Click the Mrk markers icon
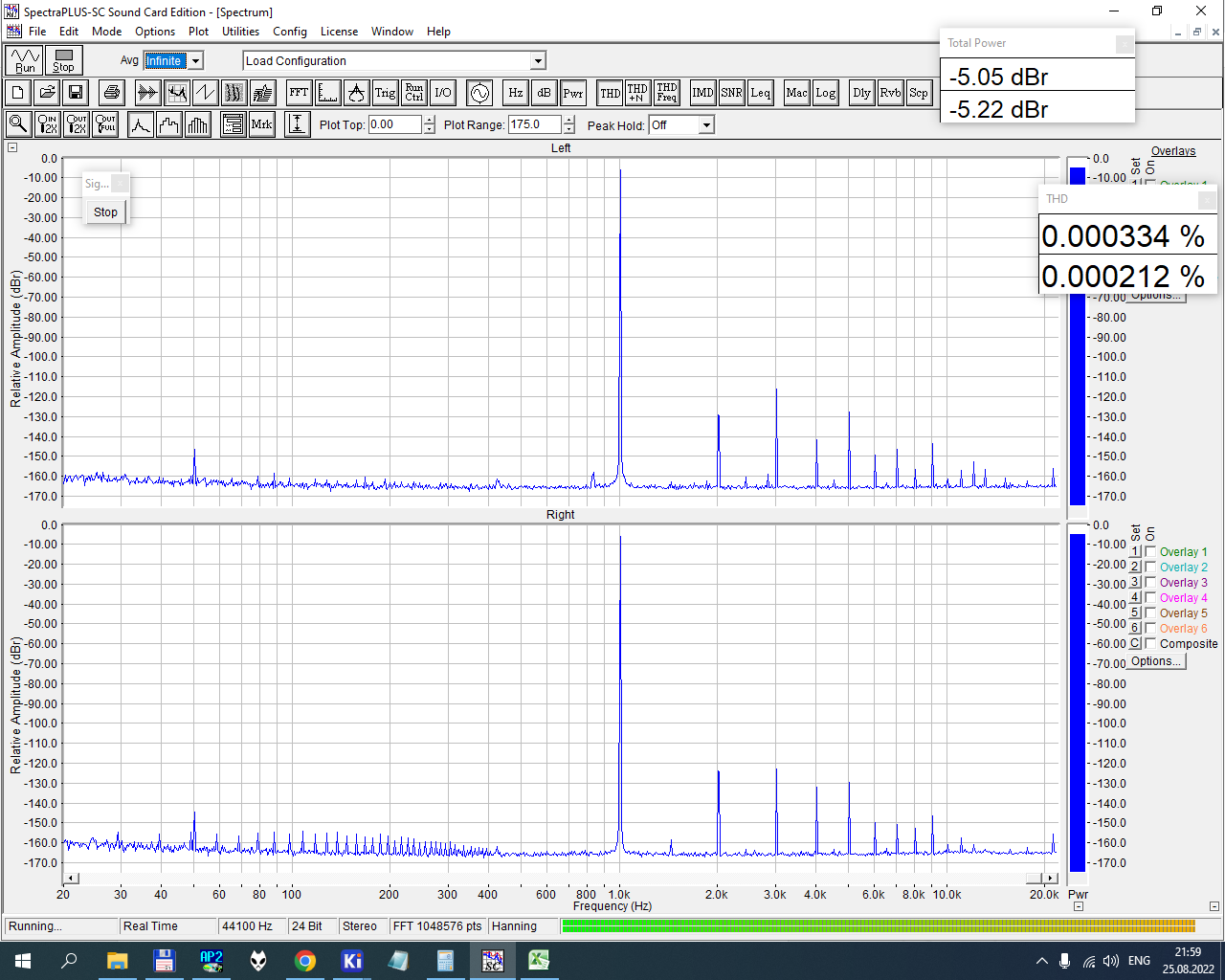 (x=261, y=124)
